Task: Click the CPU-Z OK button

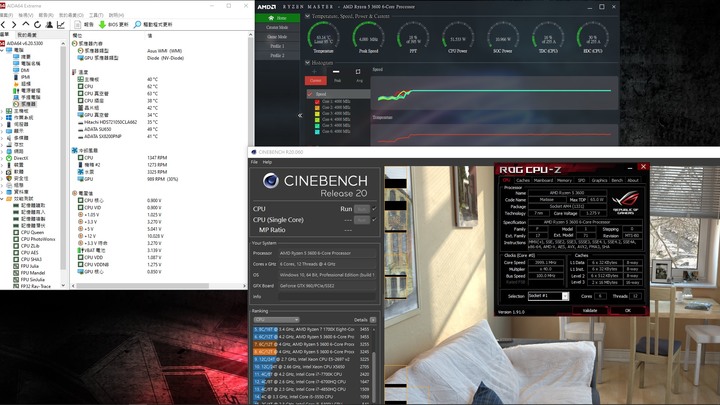Action: click(628, 310)
